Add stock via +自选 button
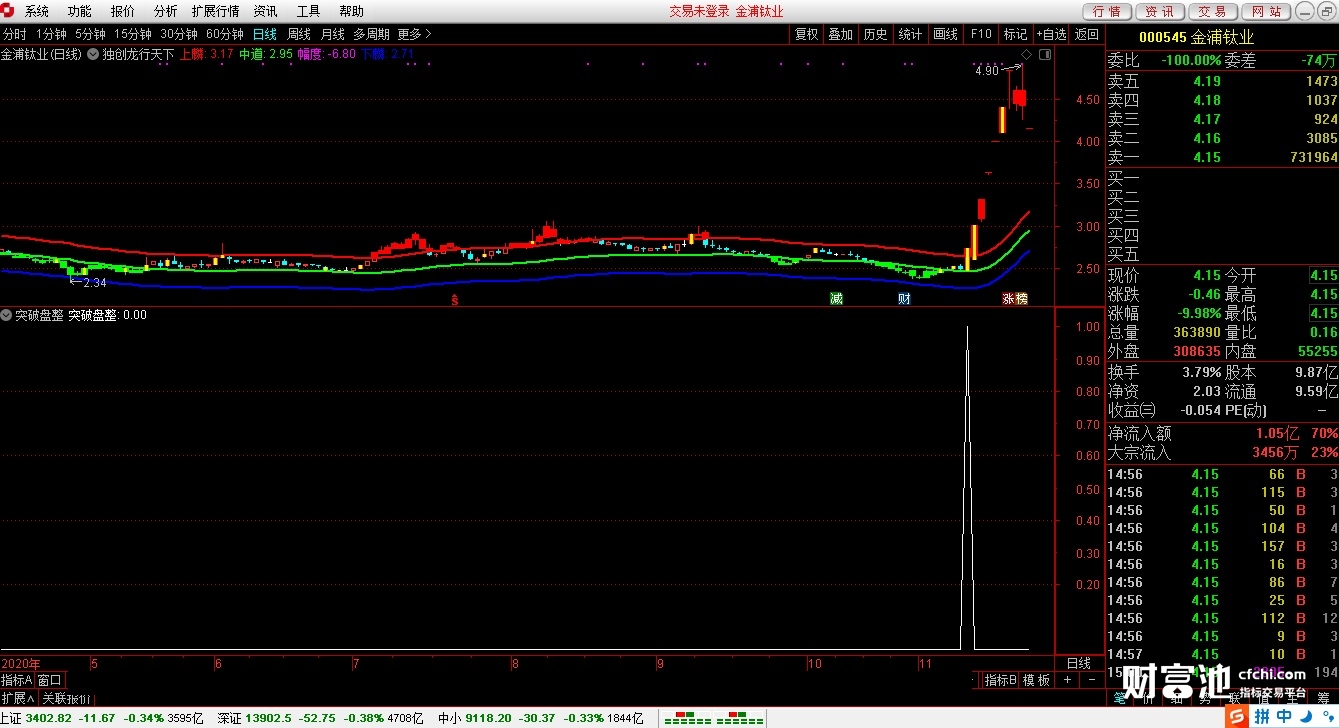The image size is (1339, 728). pyautogui.click(x=1051, y=34)
